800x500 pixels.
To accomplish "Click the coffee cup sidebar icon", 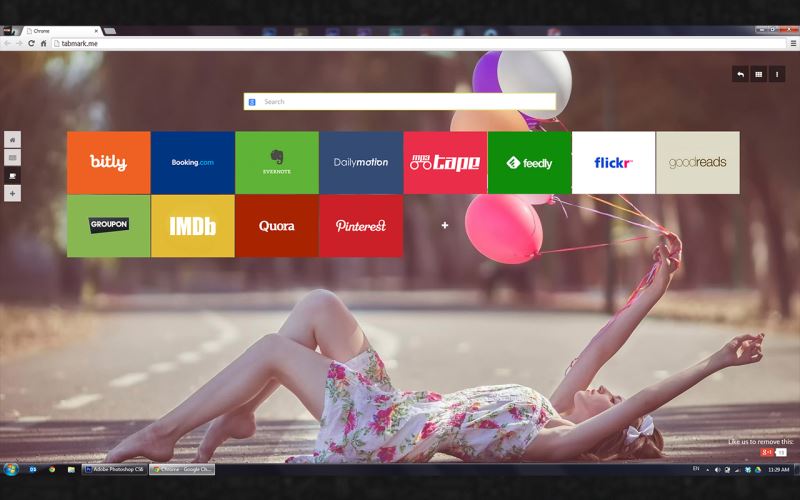I will (12, 176).
